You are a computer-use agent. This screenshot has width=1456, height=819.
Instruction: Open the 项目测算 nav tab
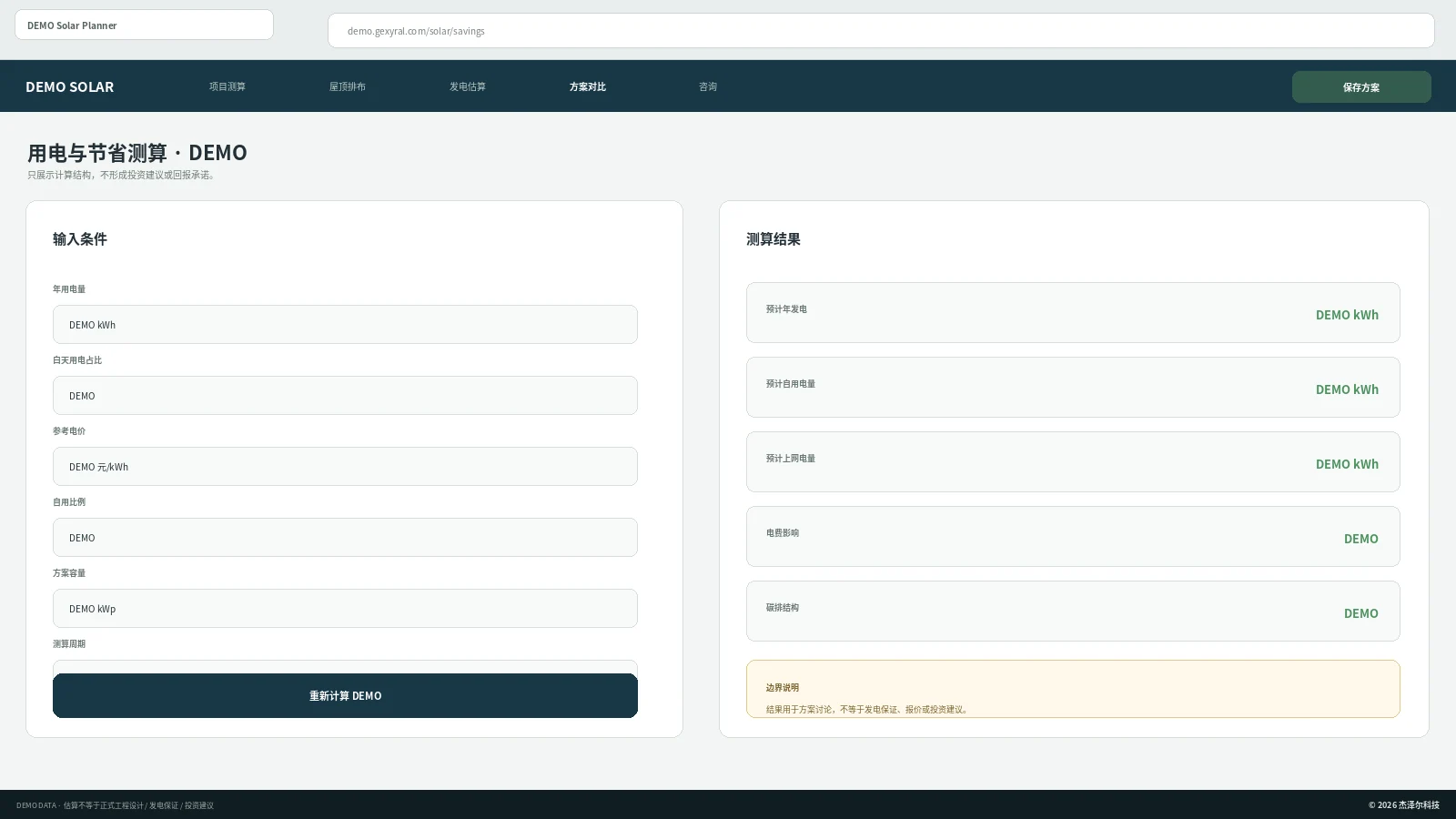[x=227, y=86]
